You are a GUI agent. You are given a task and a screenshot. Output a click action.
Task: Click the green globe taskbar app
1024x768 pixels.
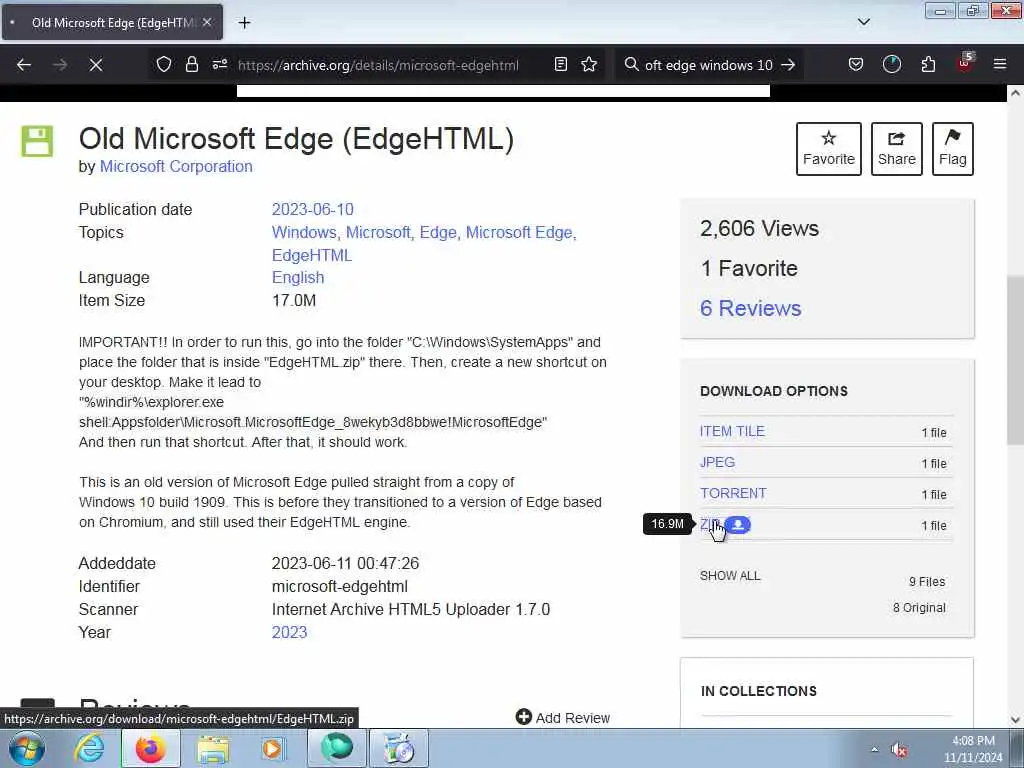[336, 748]
